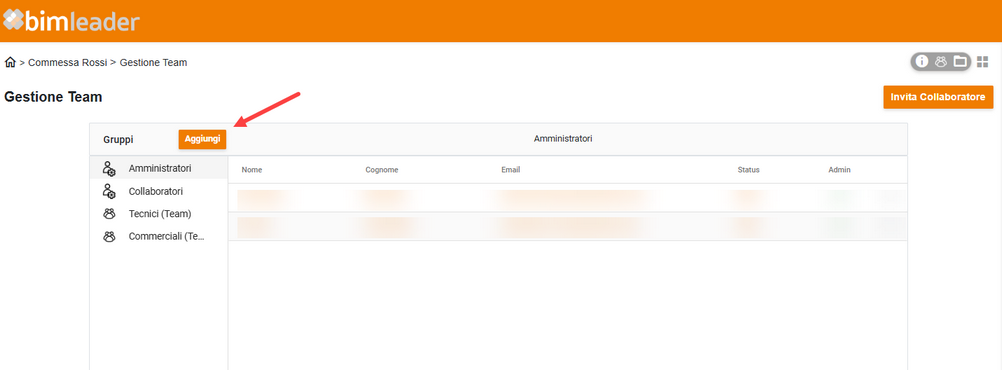
Task: Select Commerciali (Te... group
Action: (x=158, y=236)
